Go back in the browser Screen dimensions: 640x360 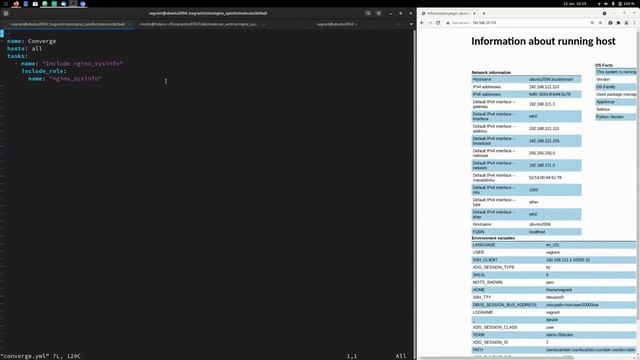pyautogui.click(x=422, y=23)
